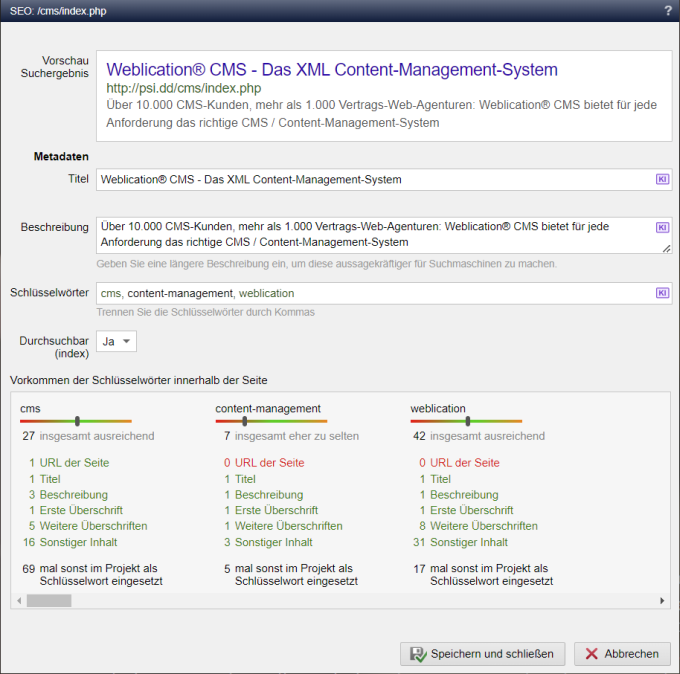
Task: Click the scroll left arrow of keyword panel
Action: (19, 601)
